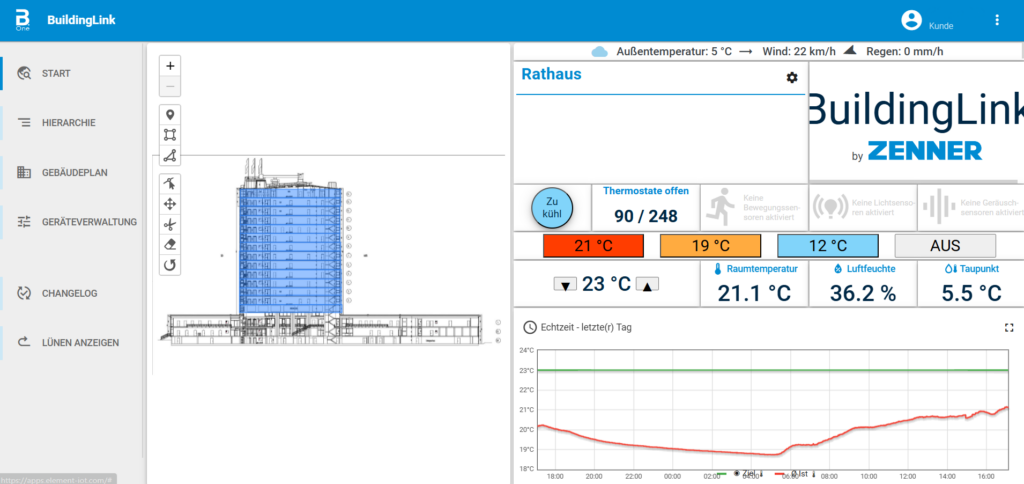Toggle the Ist series in chart legend
Viewport: 1024px width, 484px height.
(x=795, y=474)
